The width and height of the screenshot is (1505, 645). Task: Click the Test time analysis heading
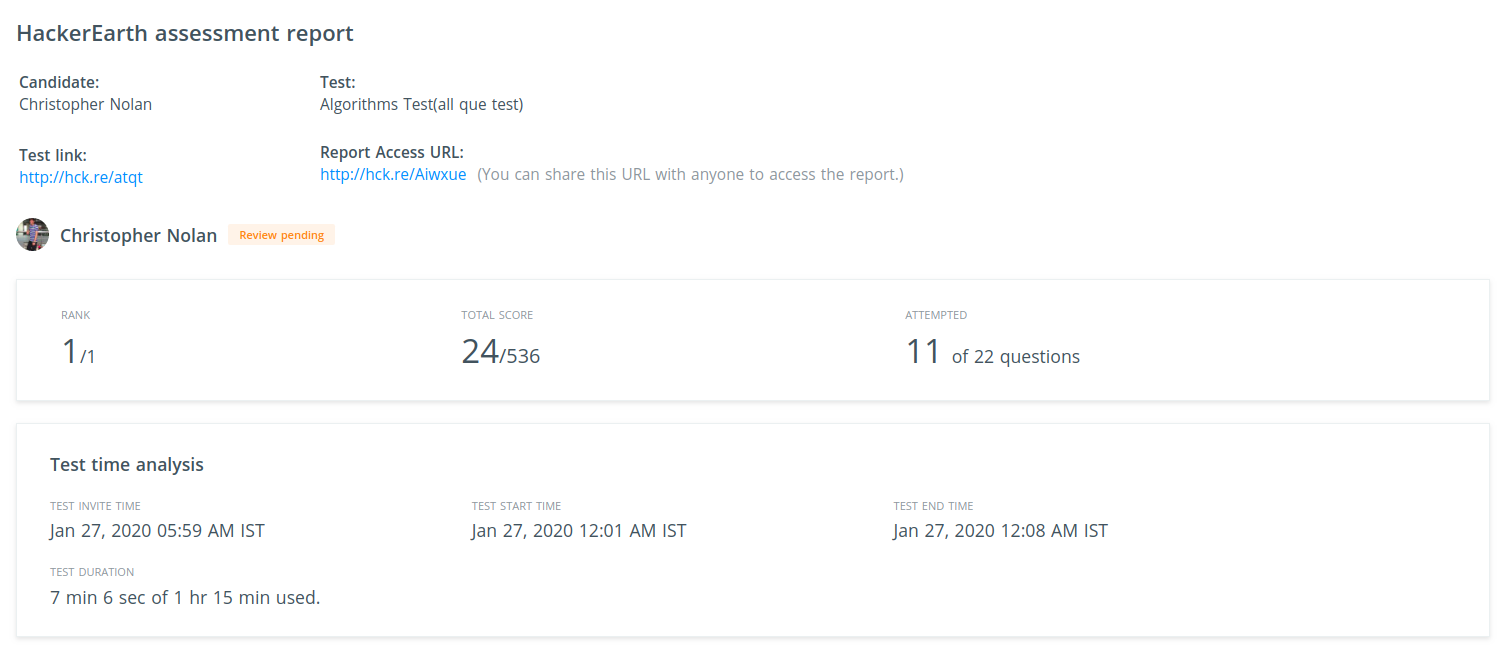tap(127, 464)
